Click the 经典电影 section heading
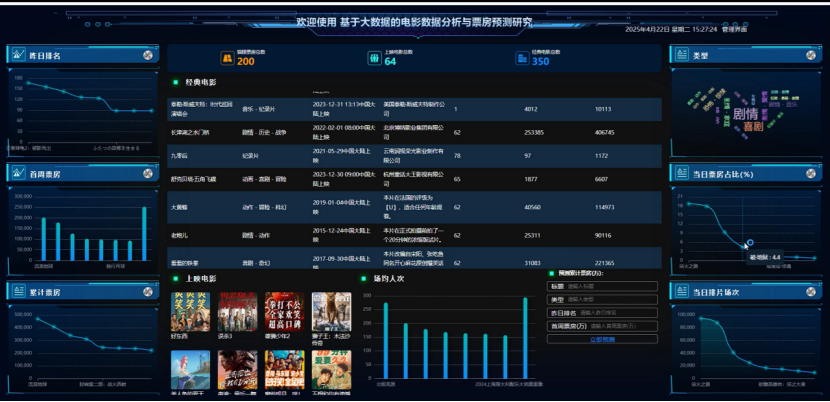 tap(201, 83)
